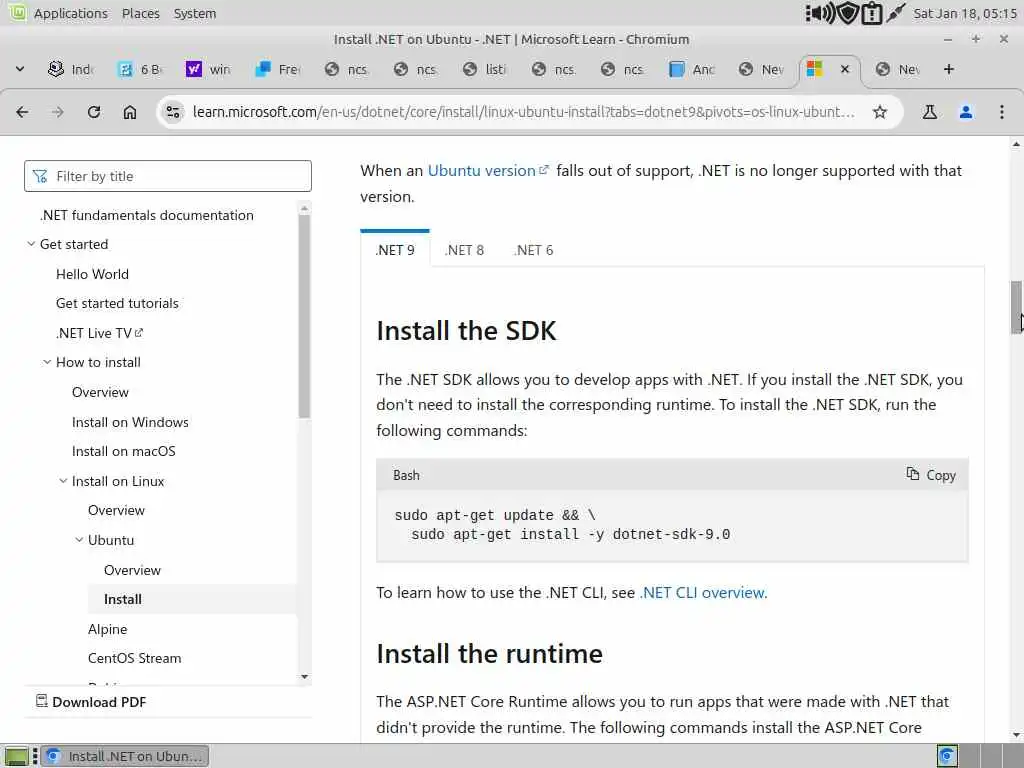The height and width of the screenshot is (768, 1024).
Task: Collapse the Get started tree node
Action: 31,244
